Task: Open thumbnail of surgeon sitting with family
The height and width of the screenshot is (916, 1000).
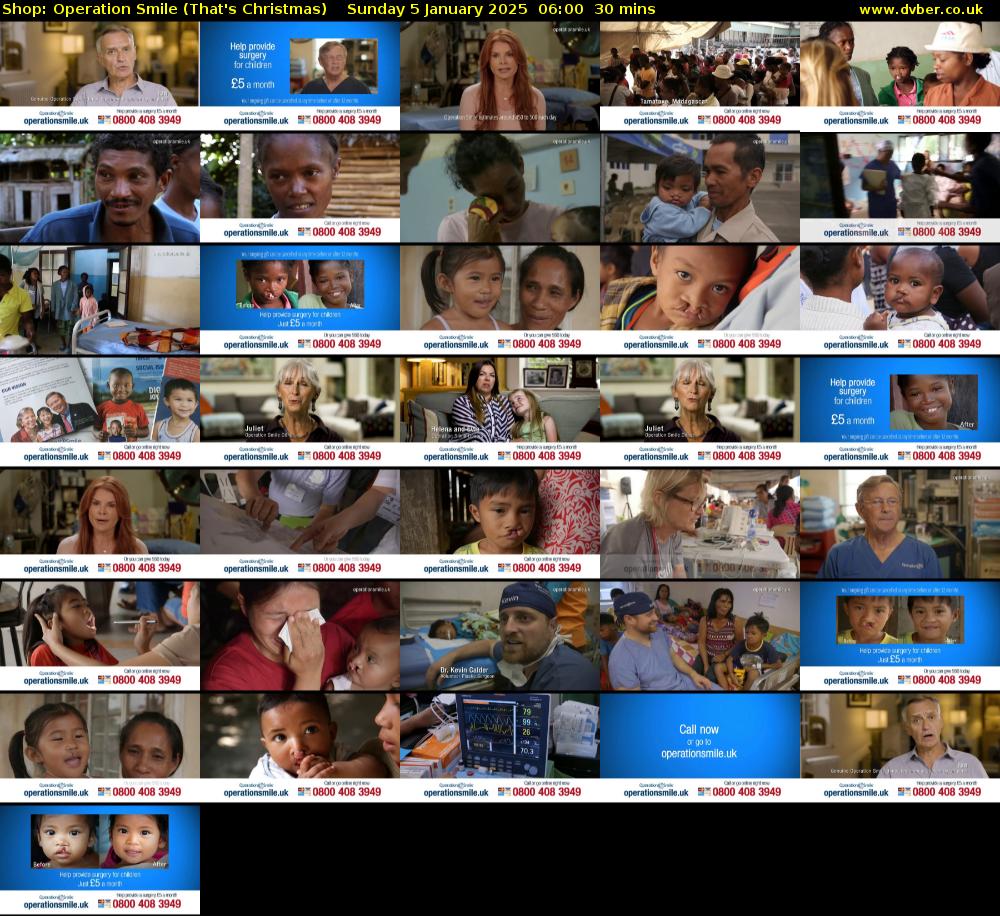Action: click(x=700, y=636)
